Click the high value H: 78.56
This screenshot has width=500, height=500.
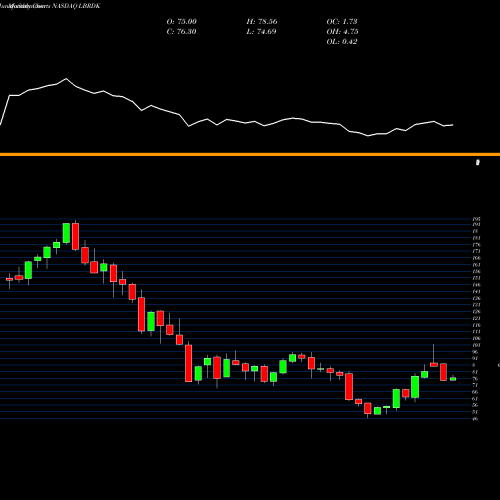click(x=262, y=22)
